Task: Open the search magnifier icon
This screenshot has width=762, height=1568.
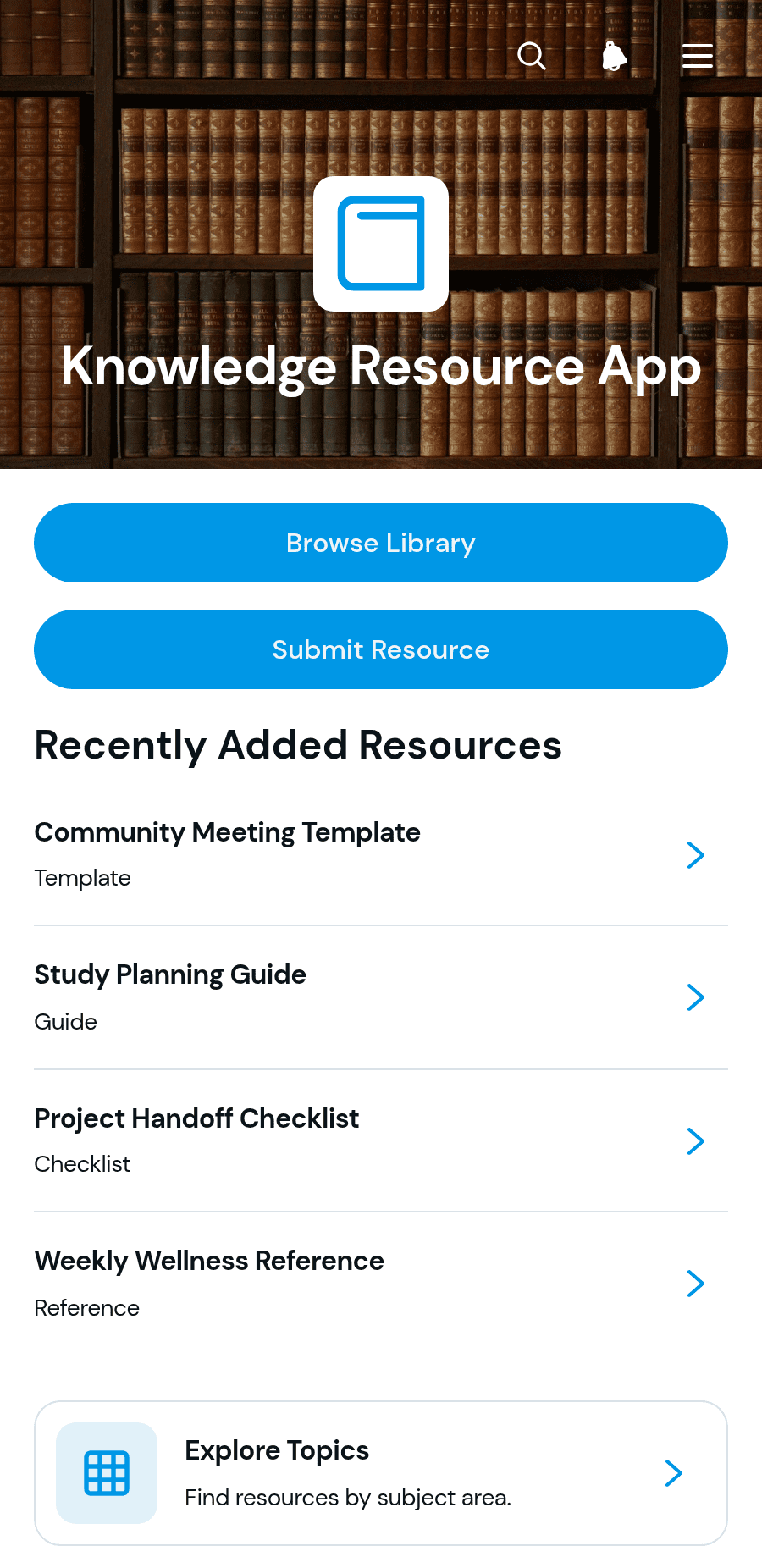Action: tap(532, 57)
